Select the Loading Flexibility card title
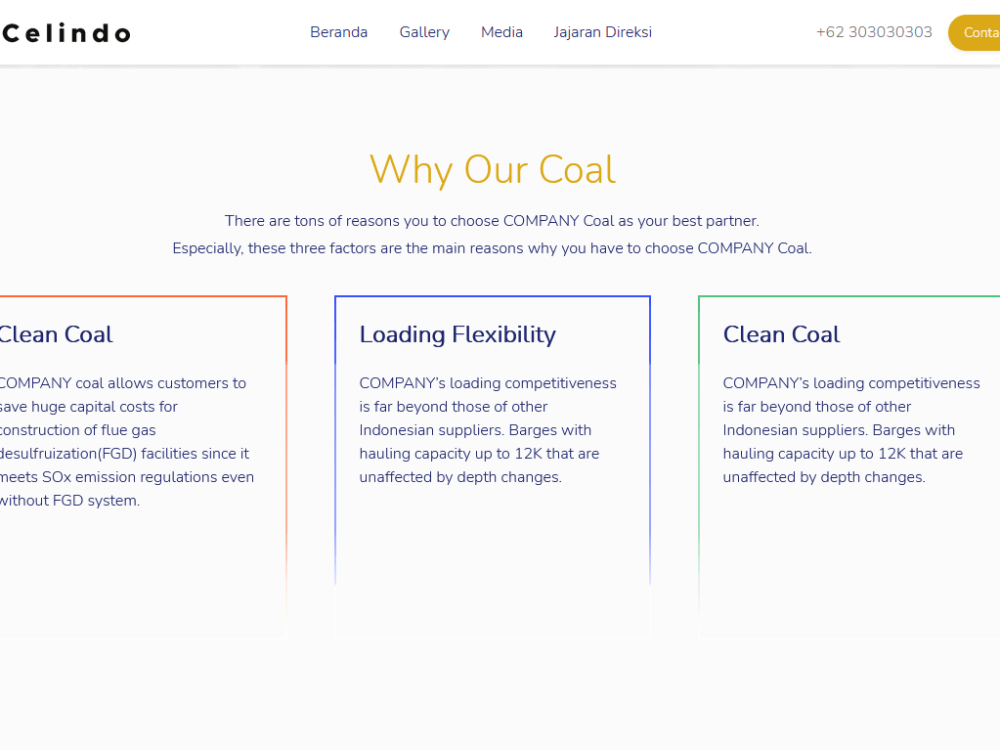 coord(457,334)
